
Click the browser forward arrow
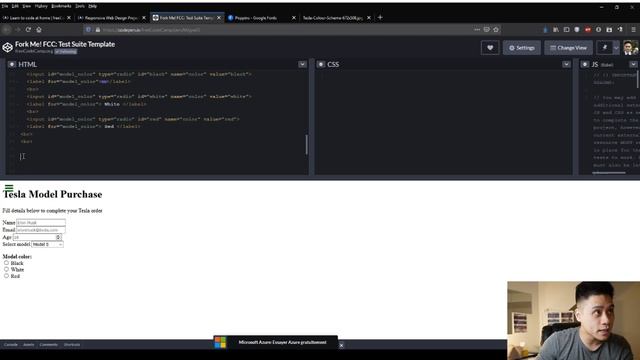tap(18, 29)
